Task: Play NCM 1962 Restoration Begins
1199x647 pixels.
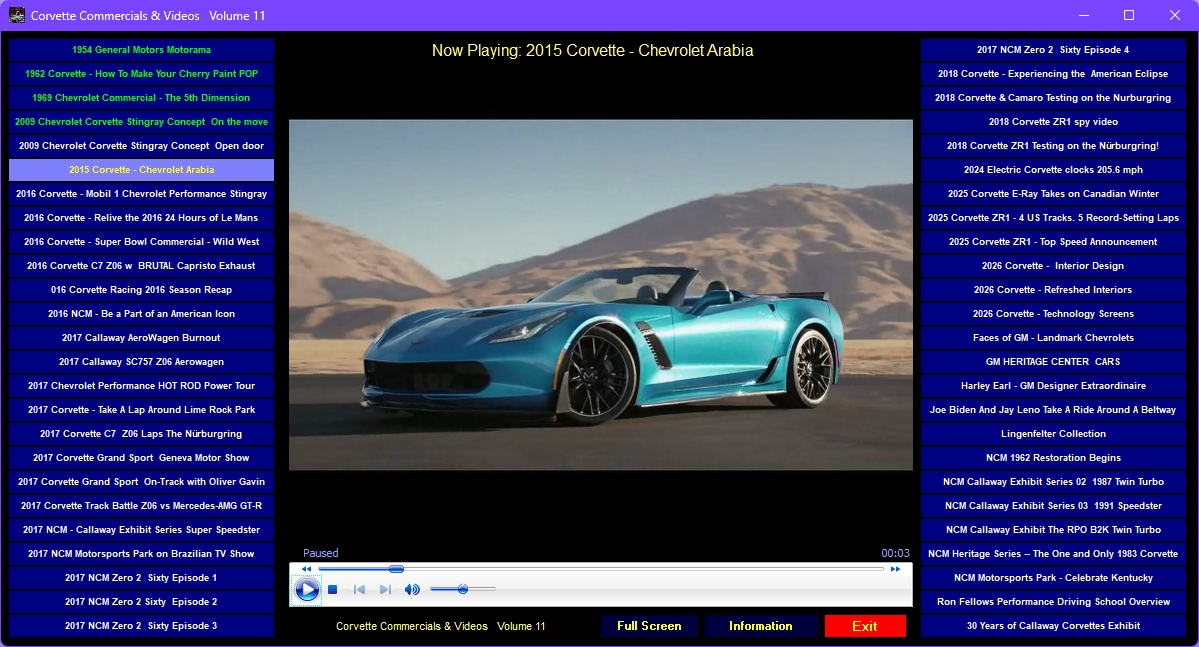Action: [1053, 457]
